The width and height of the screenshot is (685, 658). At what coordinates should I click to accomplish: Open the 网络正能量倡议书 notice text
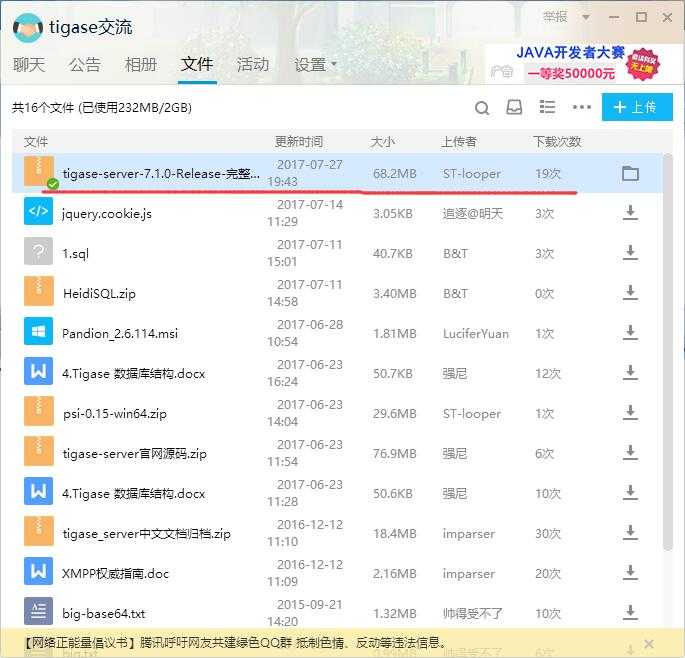point(235,642)
